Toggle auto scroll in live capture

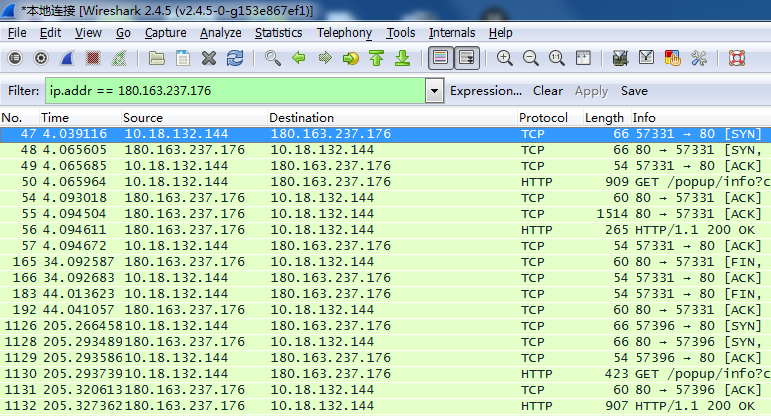point(467,58)
